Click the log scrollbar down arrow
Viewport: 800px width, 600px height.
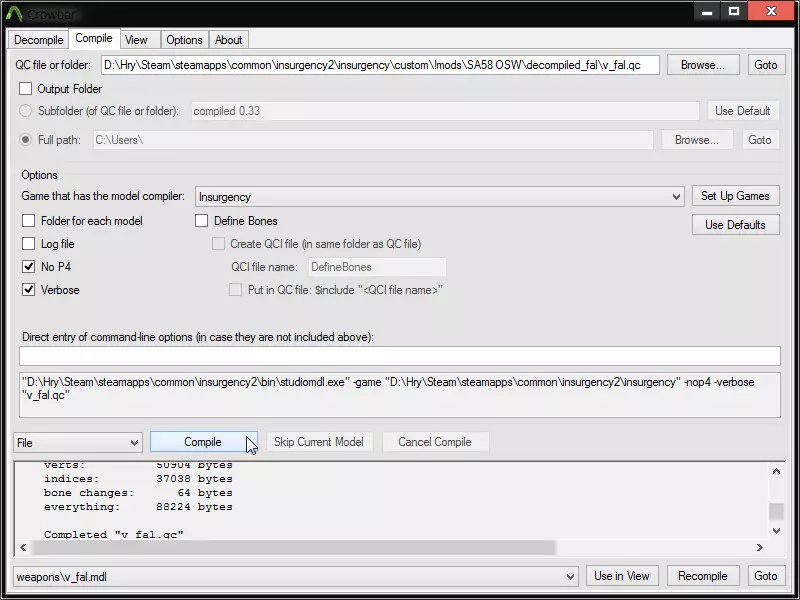[776, 531]
